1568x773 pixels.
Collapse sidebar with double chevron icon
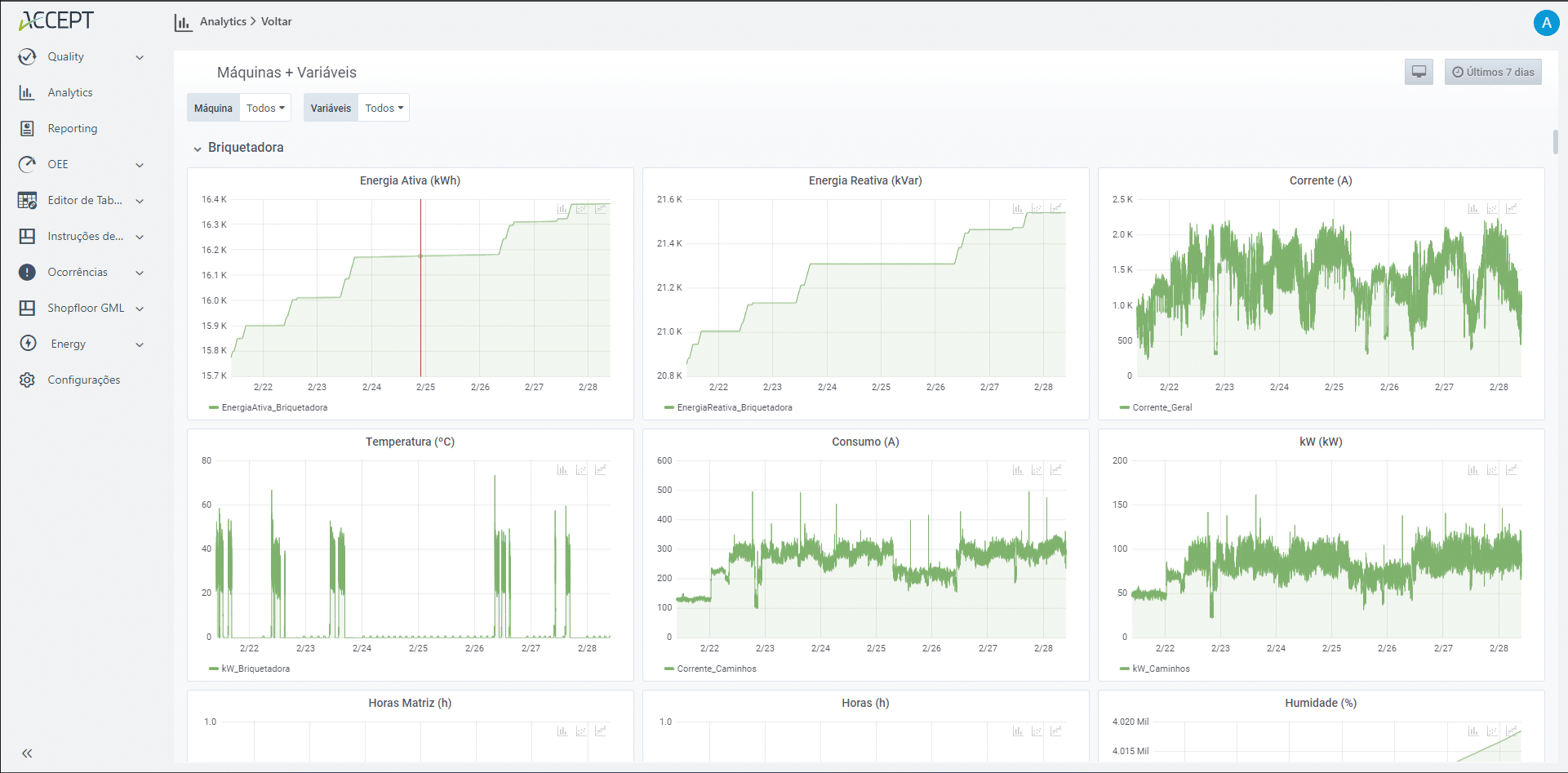27,753
